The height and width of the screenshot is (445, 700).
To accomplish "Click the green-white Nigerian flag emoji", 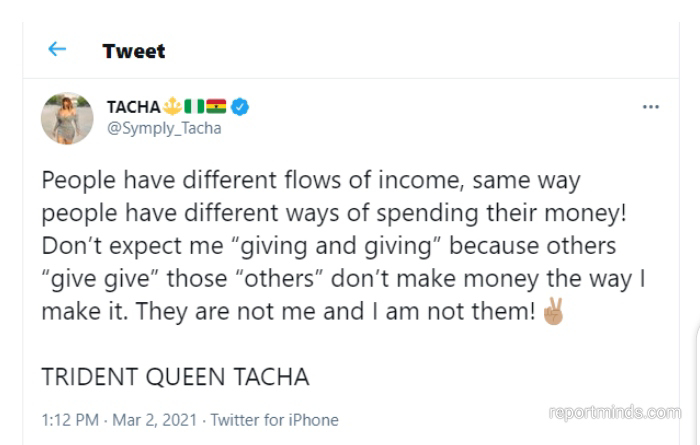I will coord(197,107).
